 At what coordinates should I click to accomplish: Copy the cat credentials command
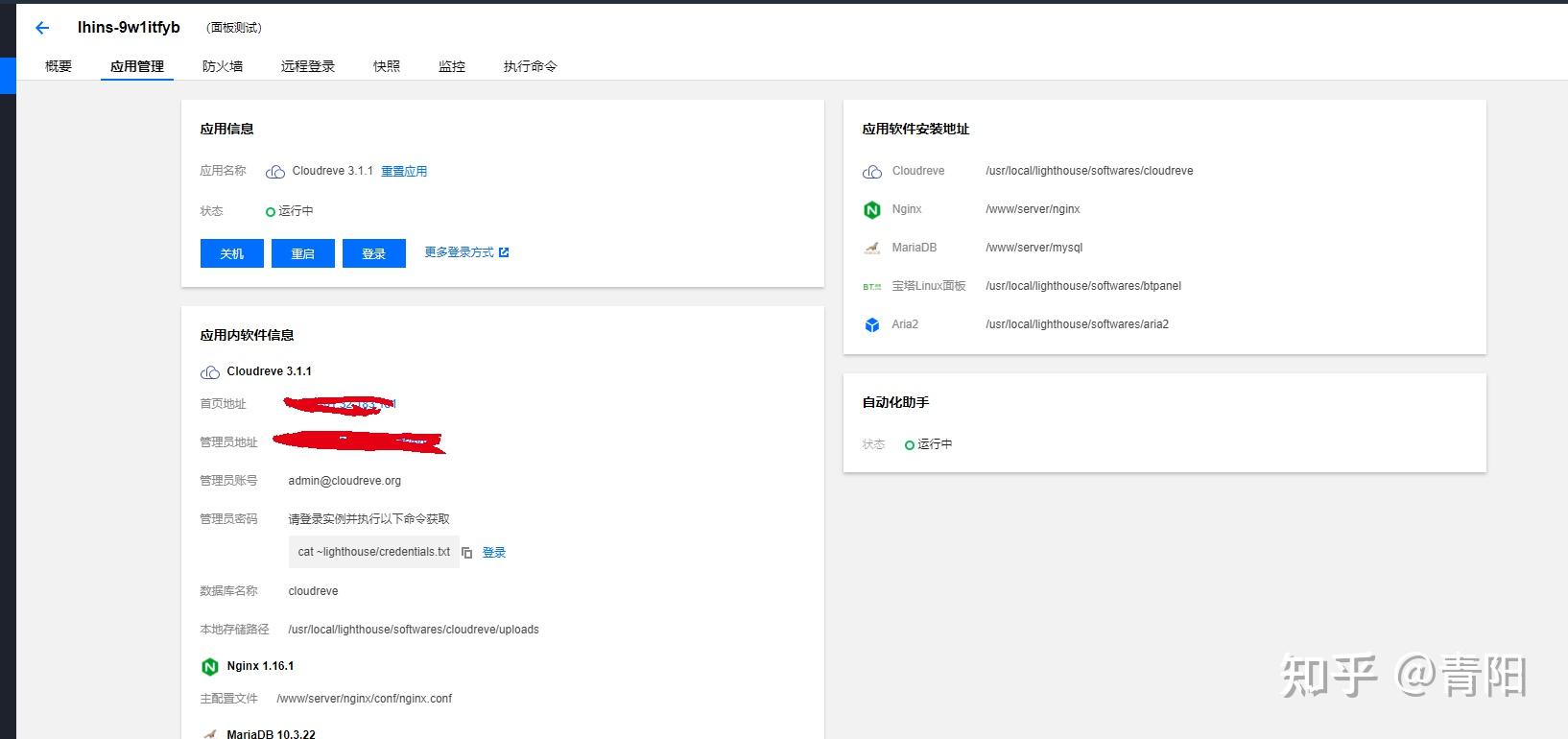point(467,553)
